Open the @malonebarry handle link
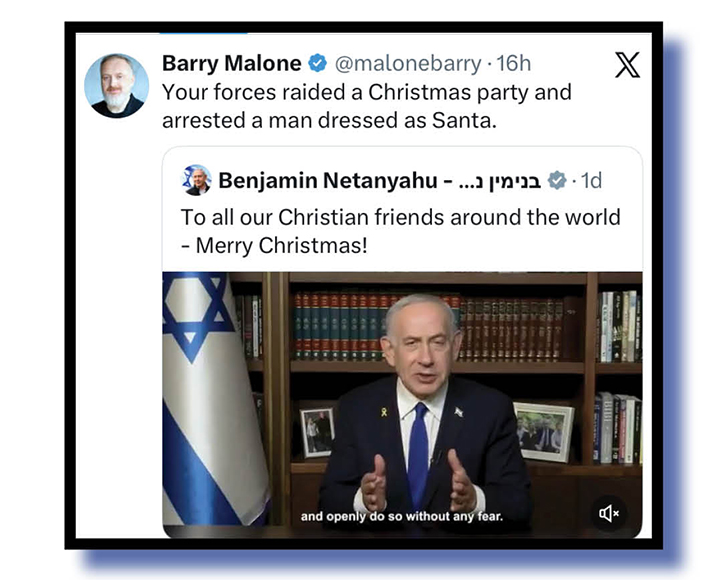 point(408,63)
